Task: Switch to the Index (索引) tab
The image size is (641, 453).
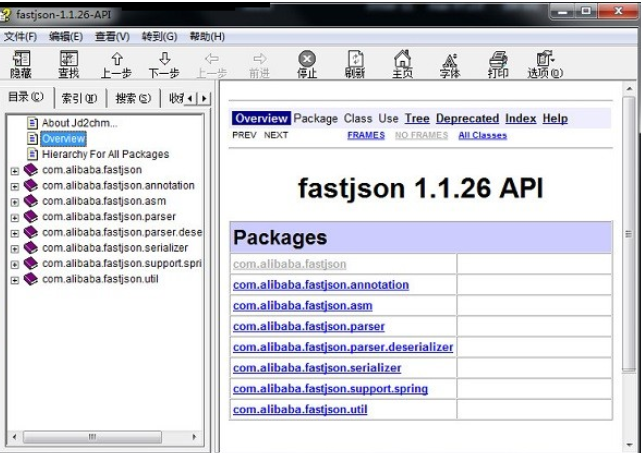Action: click(x=79, y=98)
